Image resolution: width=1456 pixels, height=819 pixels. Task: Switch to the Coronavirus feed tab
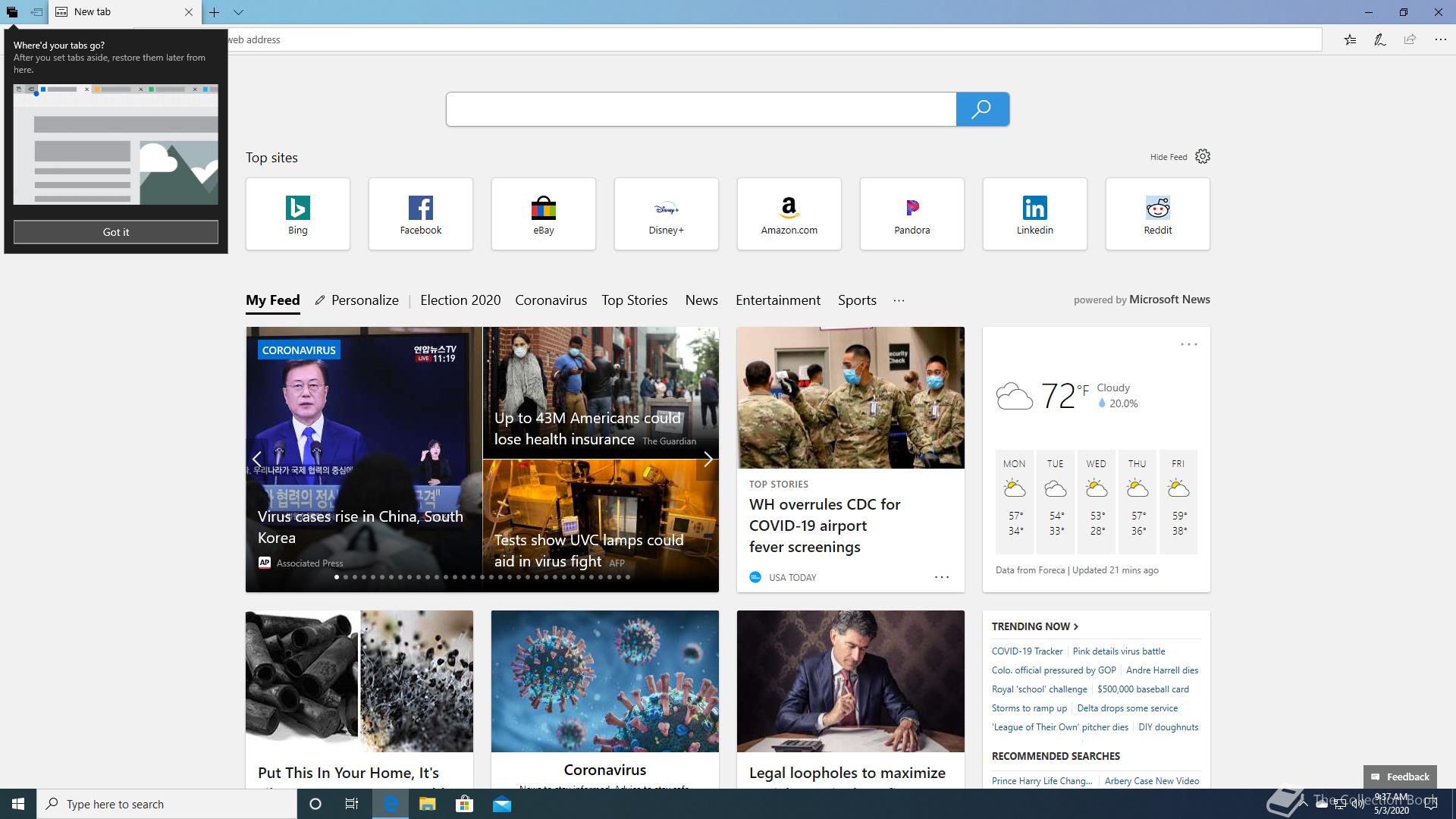551,300
